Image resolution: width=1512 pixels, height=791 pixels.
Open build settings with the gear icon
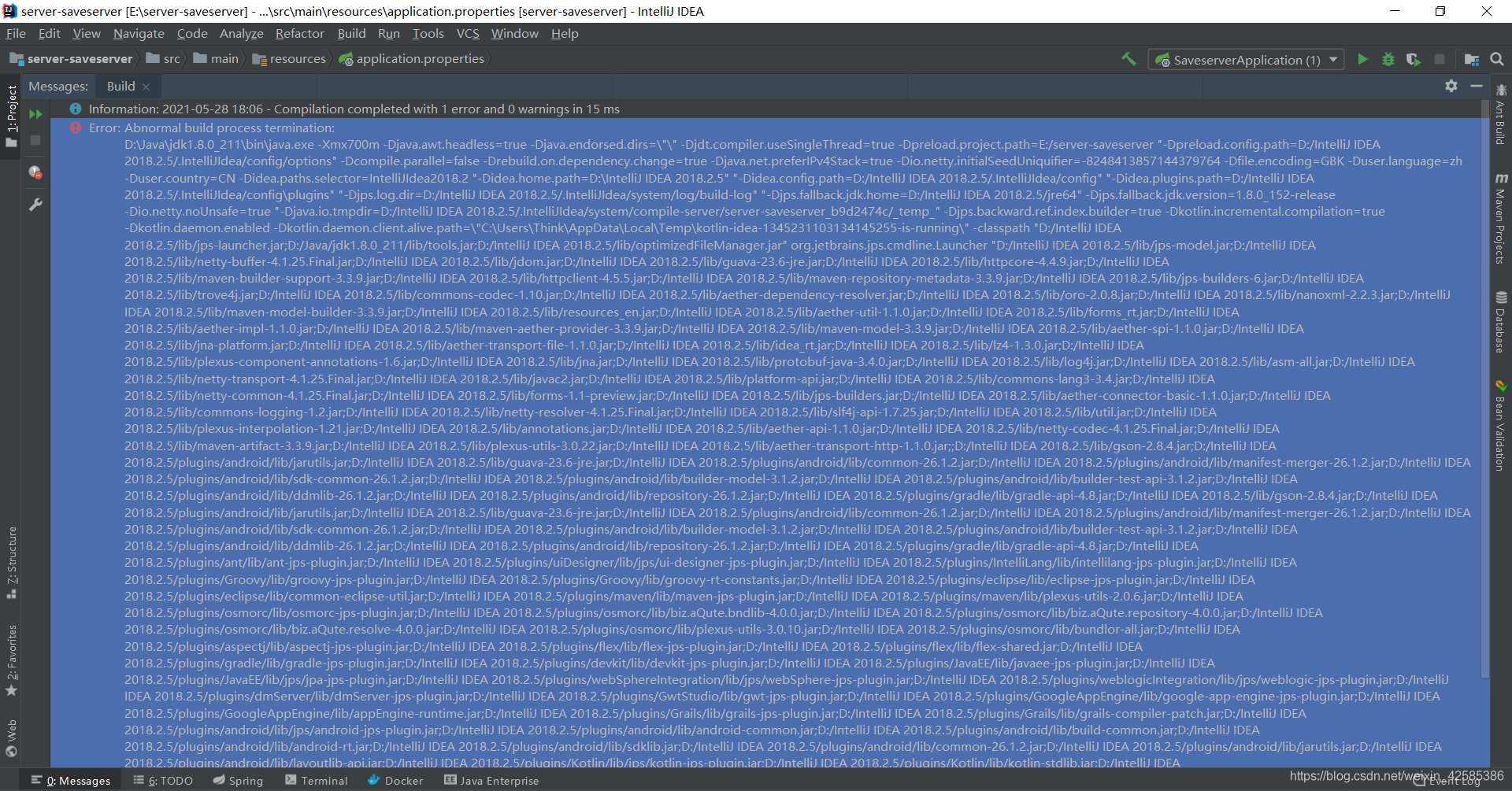tap(1451, 87)
